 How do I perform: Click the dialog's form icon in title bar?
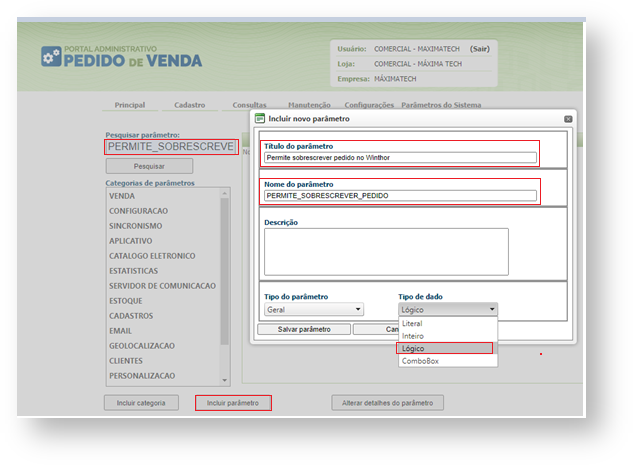260,118
